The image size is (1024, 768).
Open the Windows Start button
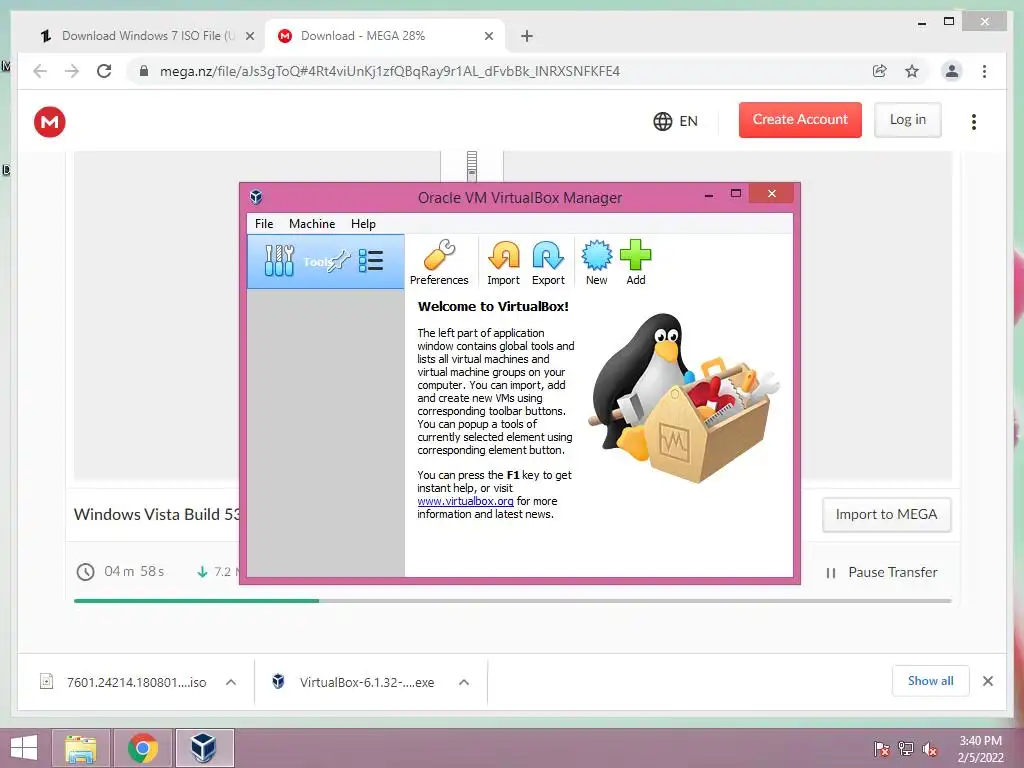(24, 748)
